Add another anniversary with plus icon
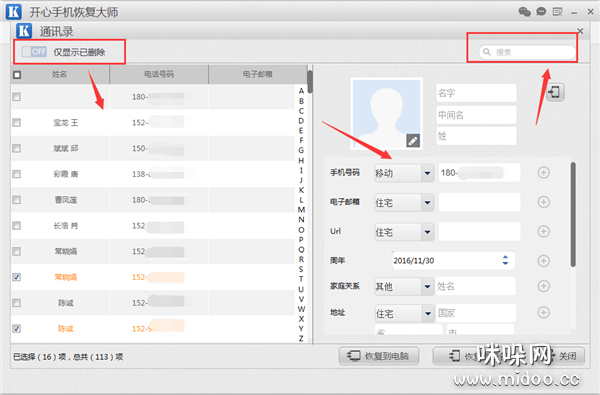Viewport: 600px width, 395px height. tap(543, 261)
